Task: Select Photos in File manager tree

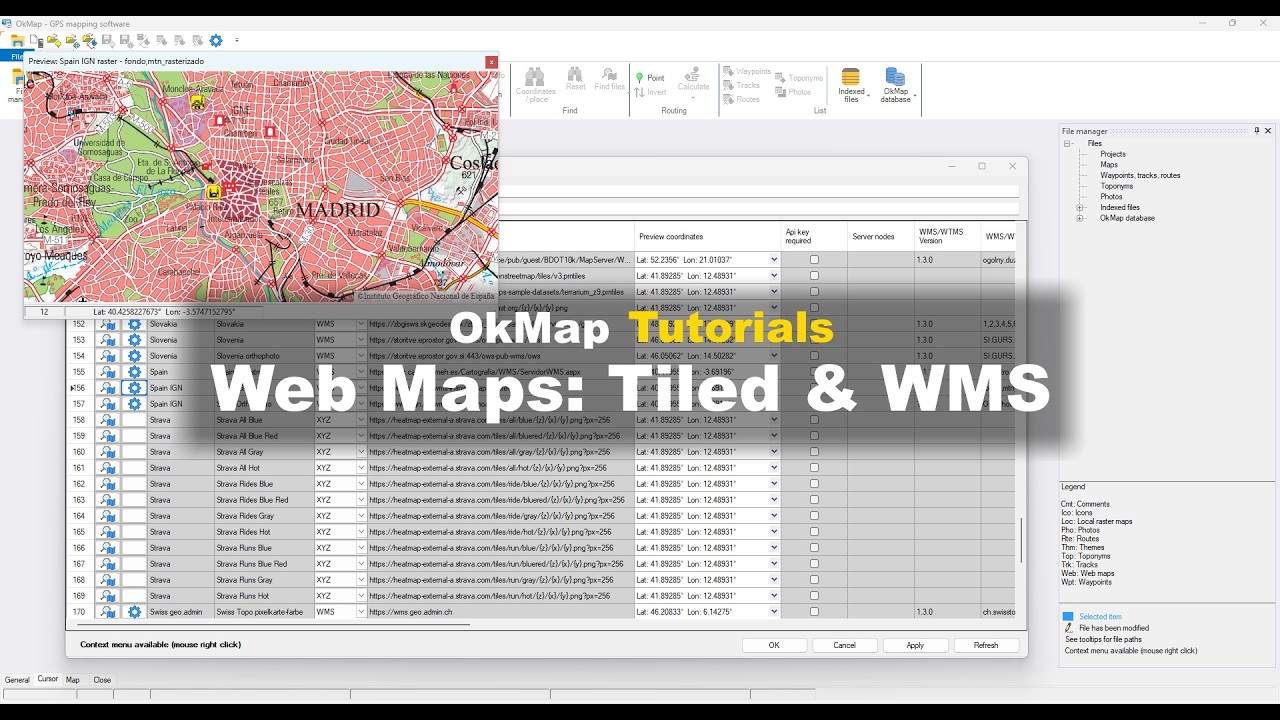Action: pos(1111,197)
